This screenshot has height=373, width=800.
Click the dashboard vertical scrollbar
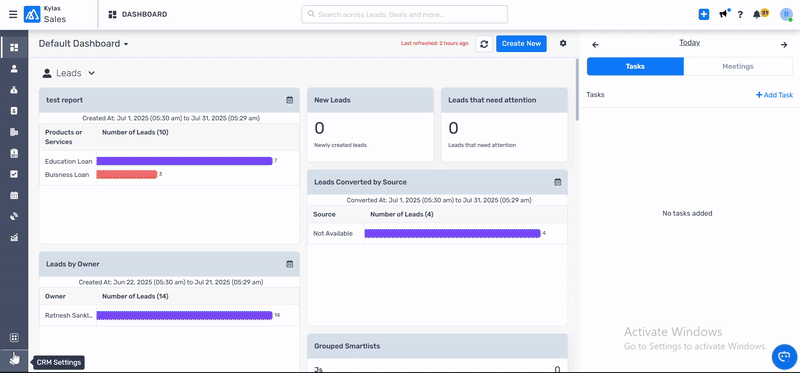coord(577,90)
